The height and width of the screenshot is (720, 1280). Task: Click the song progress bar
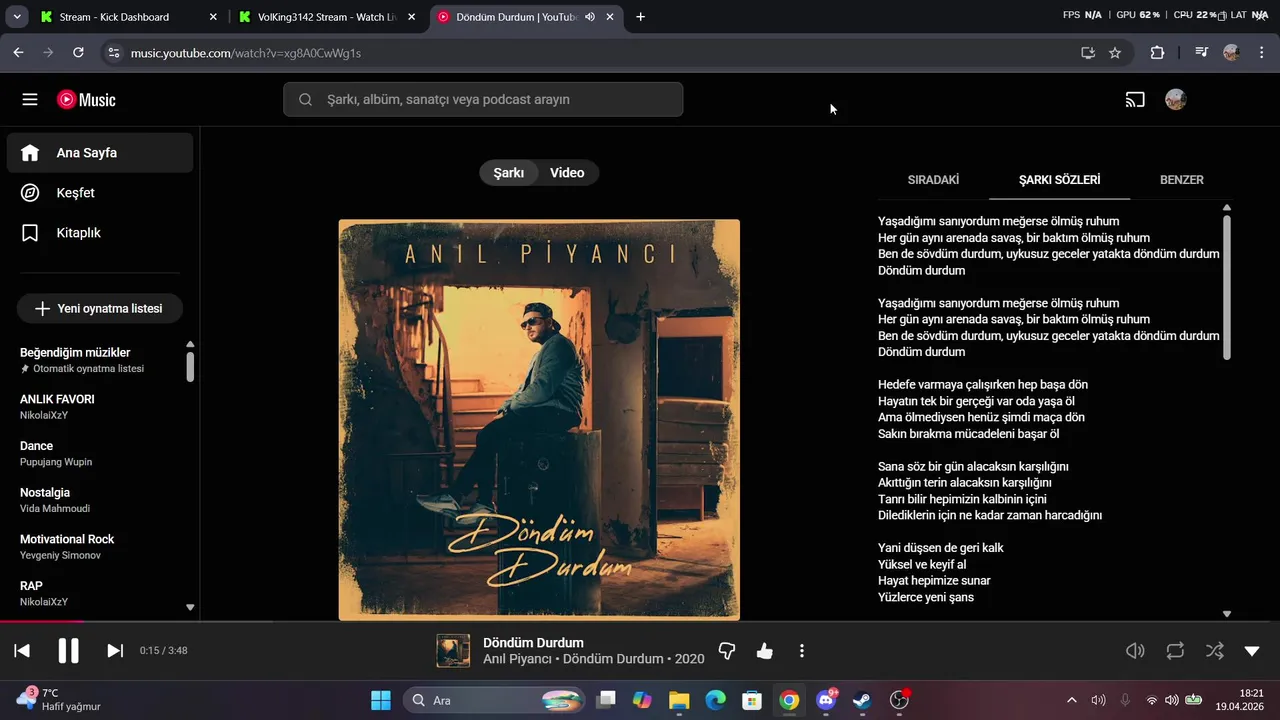pyautogui.click(x=640, y=622)
